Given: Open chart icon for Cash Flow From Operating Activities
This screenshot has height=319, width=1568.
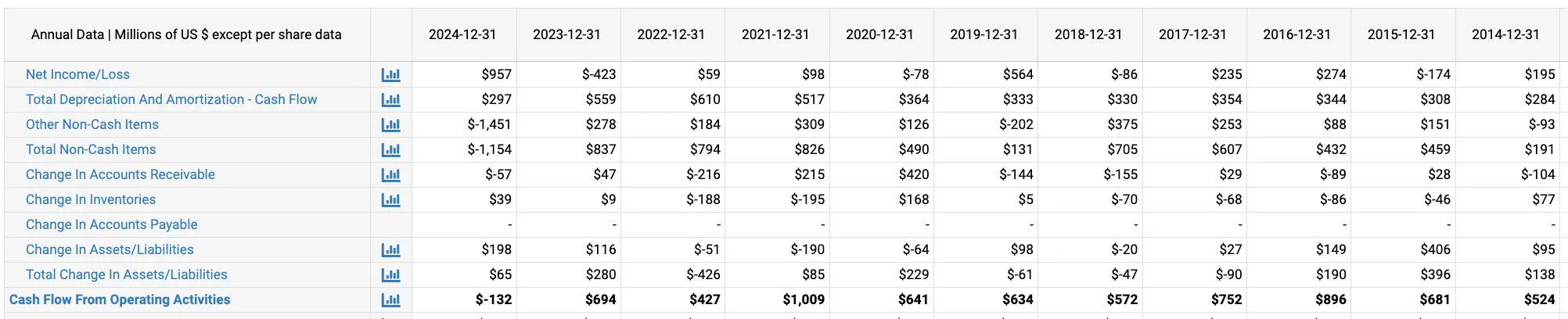Looking at the screenshot, I should [x=390, y=300].
